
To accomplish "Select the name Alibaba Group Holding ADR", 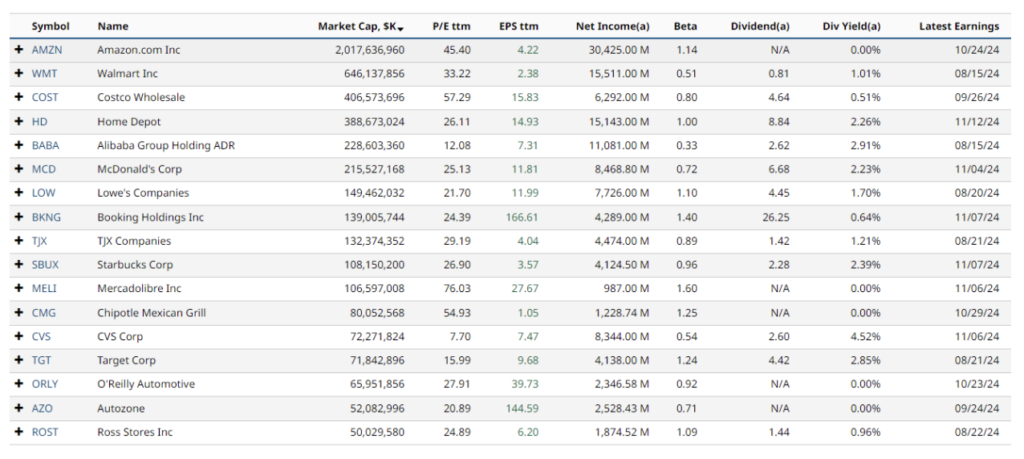I will 166,146.
